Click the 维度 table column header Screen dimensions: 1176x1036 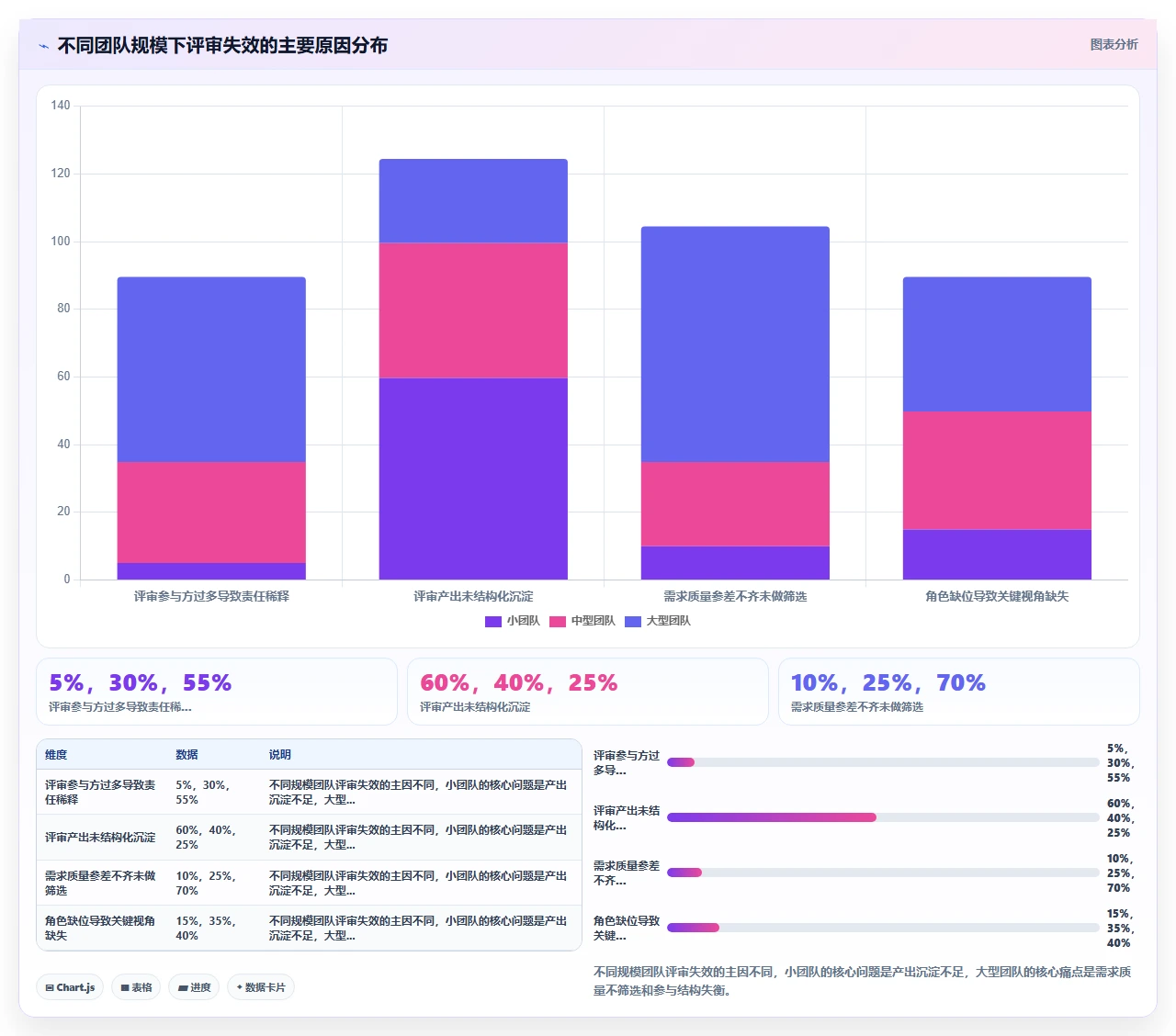pos(56,755)
